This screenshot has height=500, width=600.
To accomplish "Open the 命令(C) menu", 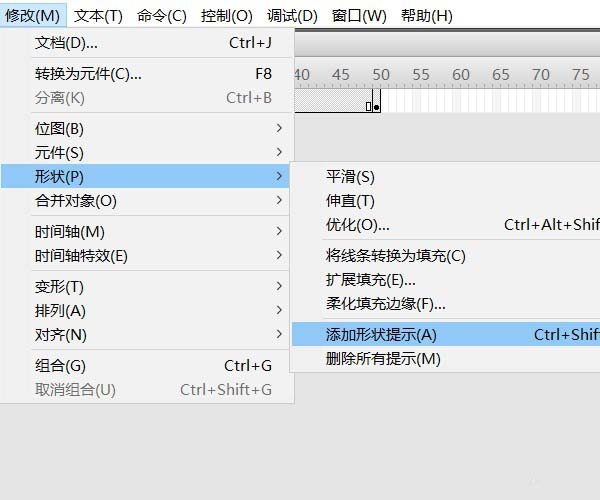I will point(161,15).
